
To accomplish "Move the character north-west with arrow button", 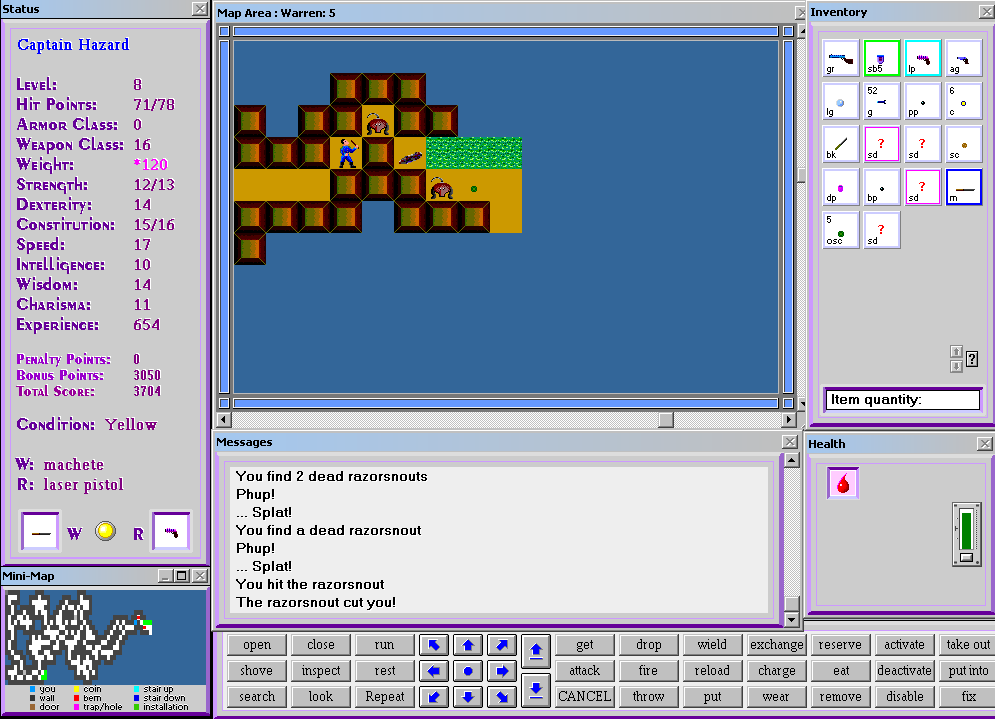I will (x=434, y=645).
